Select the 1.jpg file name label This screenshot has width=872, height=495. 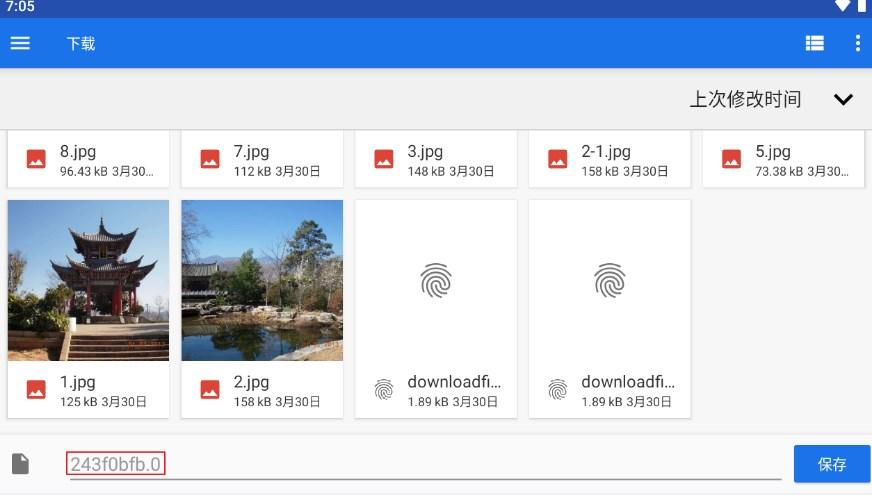[x=78, y=382]
